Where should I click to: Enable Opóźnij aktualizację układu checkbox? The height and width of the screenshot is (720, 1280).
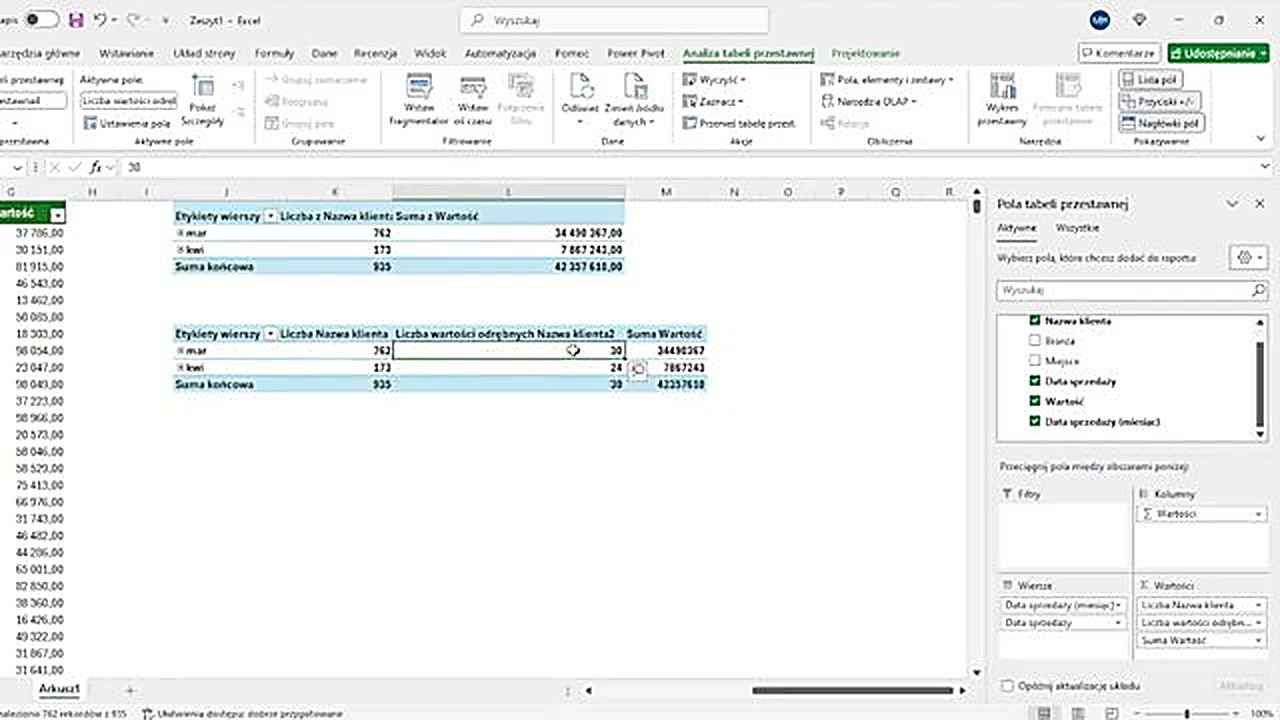[1007, 686]
